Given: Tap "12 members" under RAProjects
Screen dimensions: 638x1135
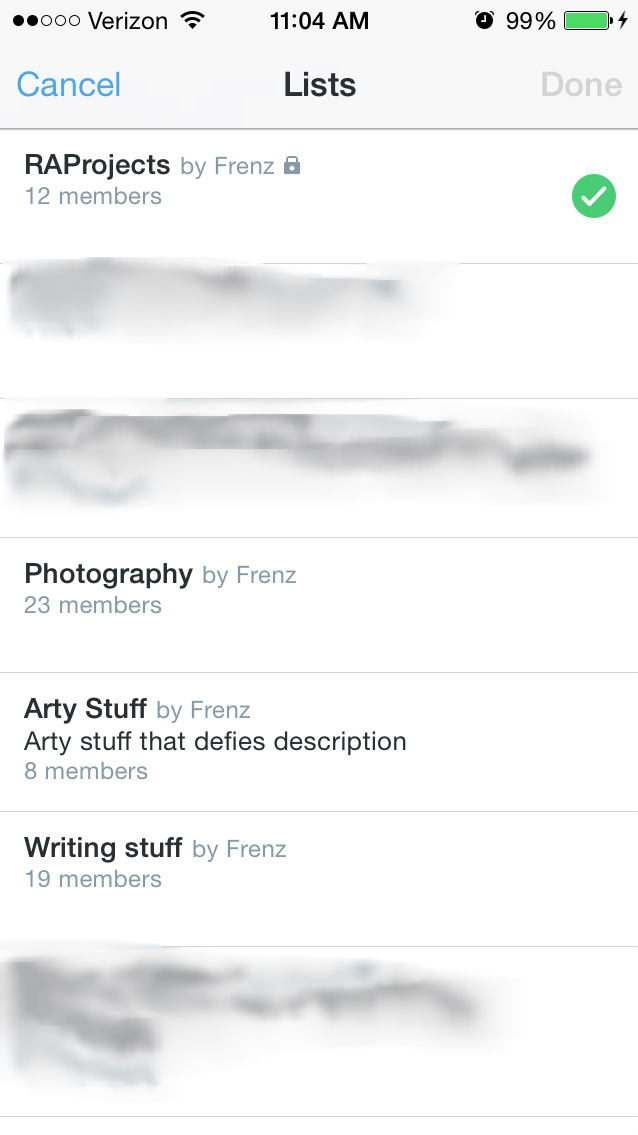Looking at the screenshot, I should pos(93,196).
